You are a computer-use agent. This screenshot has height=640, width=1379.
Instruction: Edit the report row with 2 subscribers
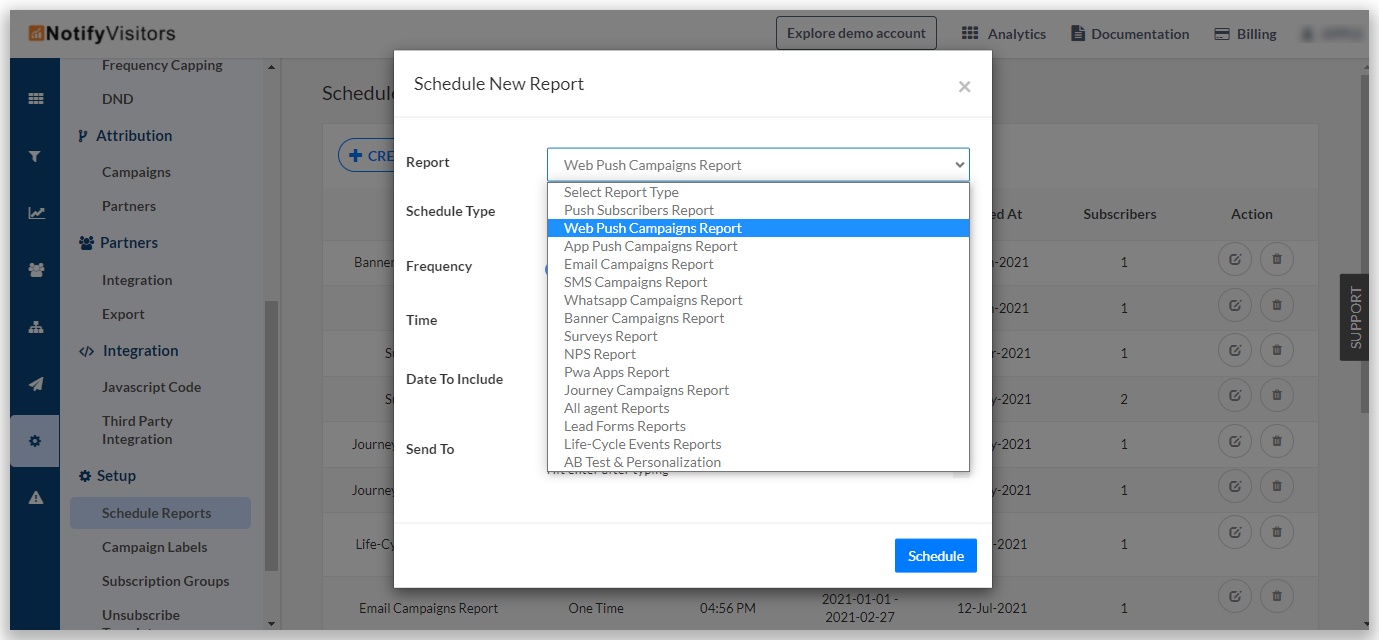(1235, 395)
